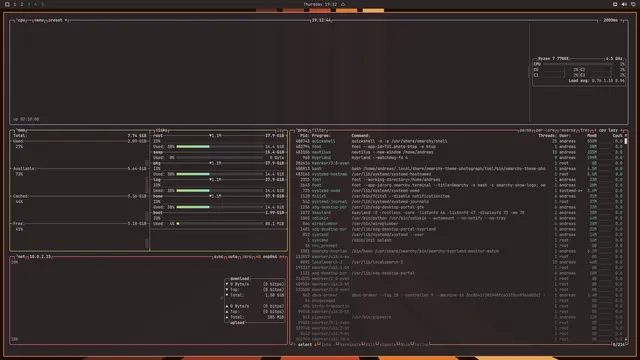Switch to previous network interface with b
The width and height of the screenshot is (640, 360).
[x=258, y=257]
